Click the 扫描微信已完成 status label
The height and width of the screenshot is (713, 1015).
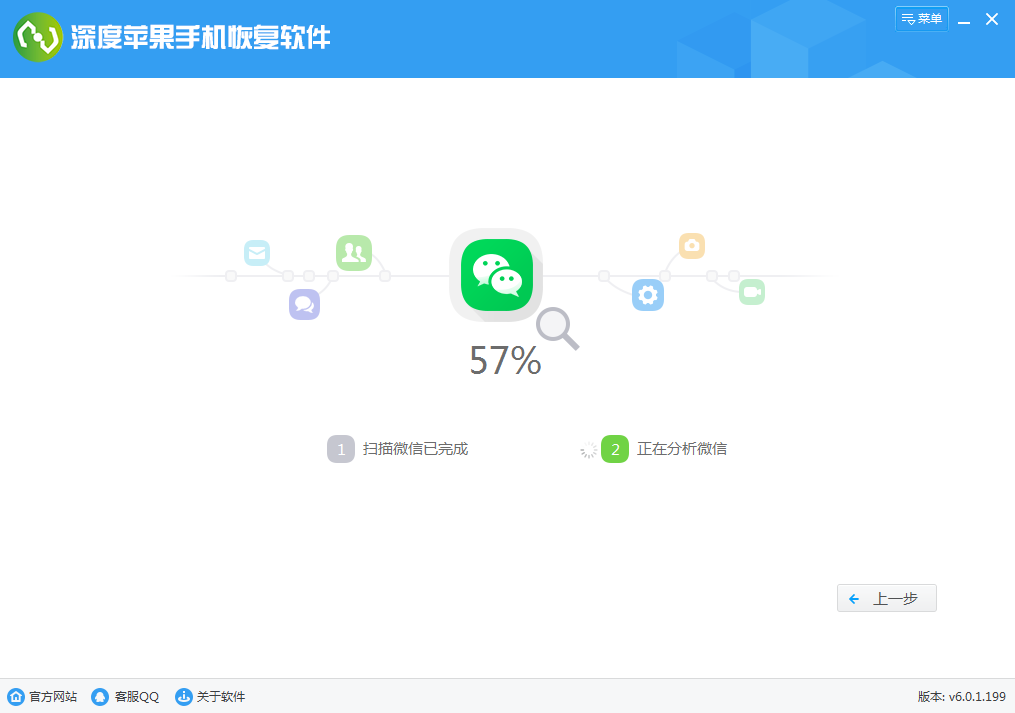pyautogui.click(x=415, y=449)
